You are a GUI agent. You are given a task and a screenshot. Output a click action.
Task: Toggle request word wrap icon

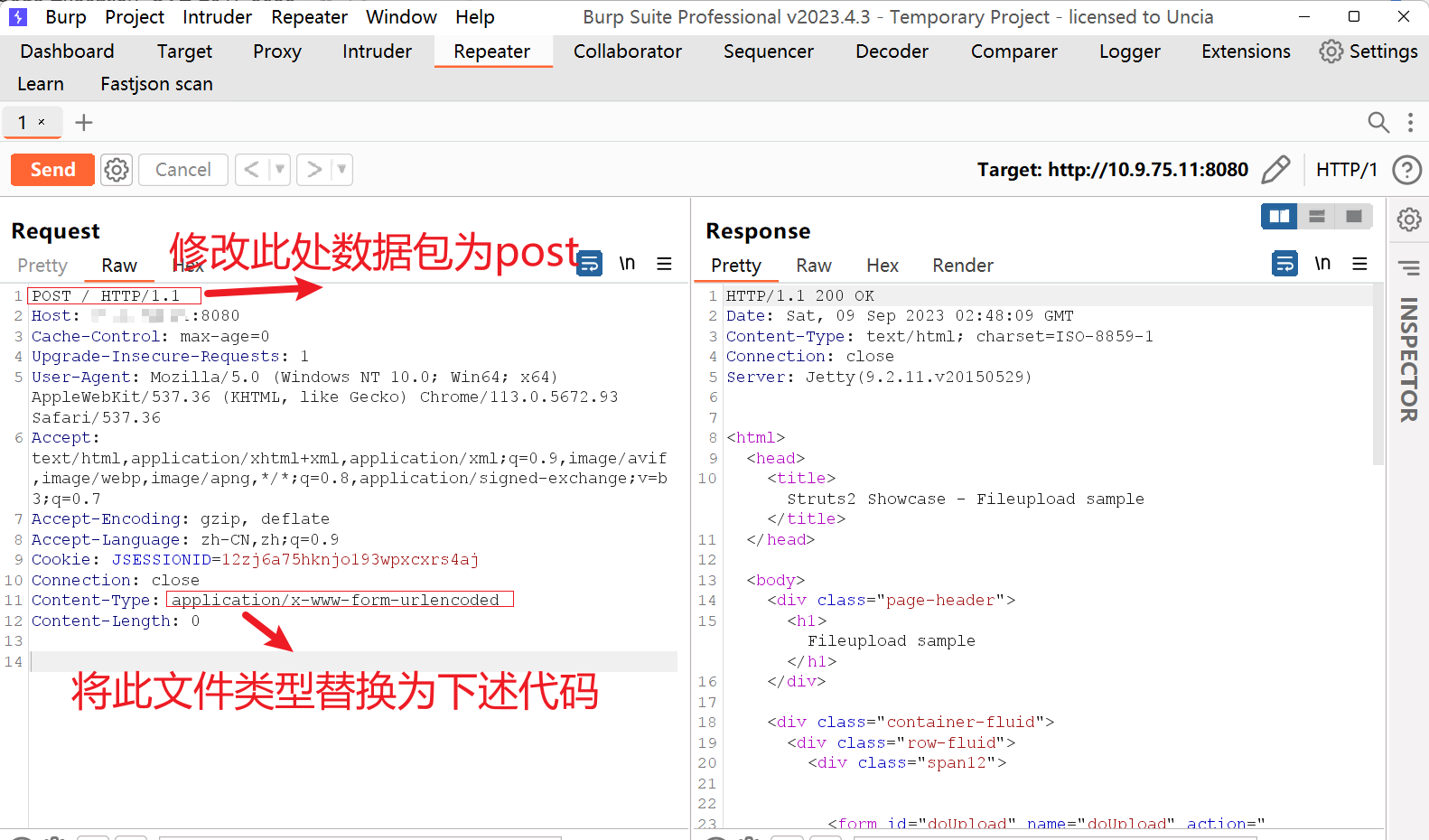589,263
